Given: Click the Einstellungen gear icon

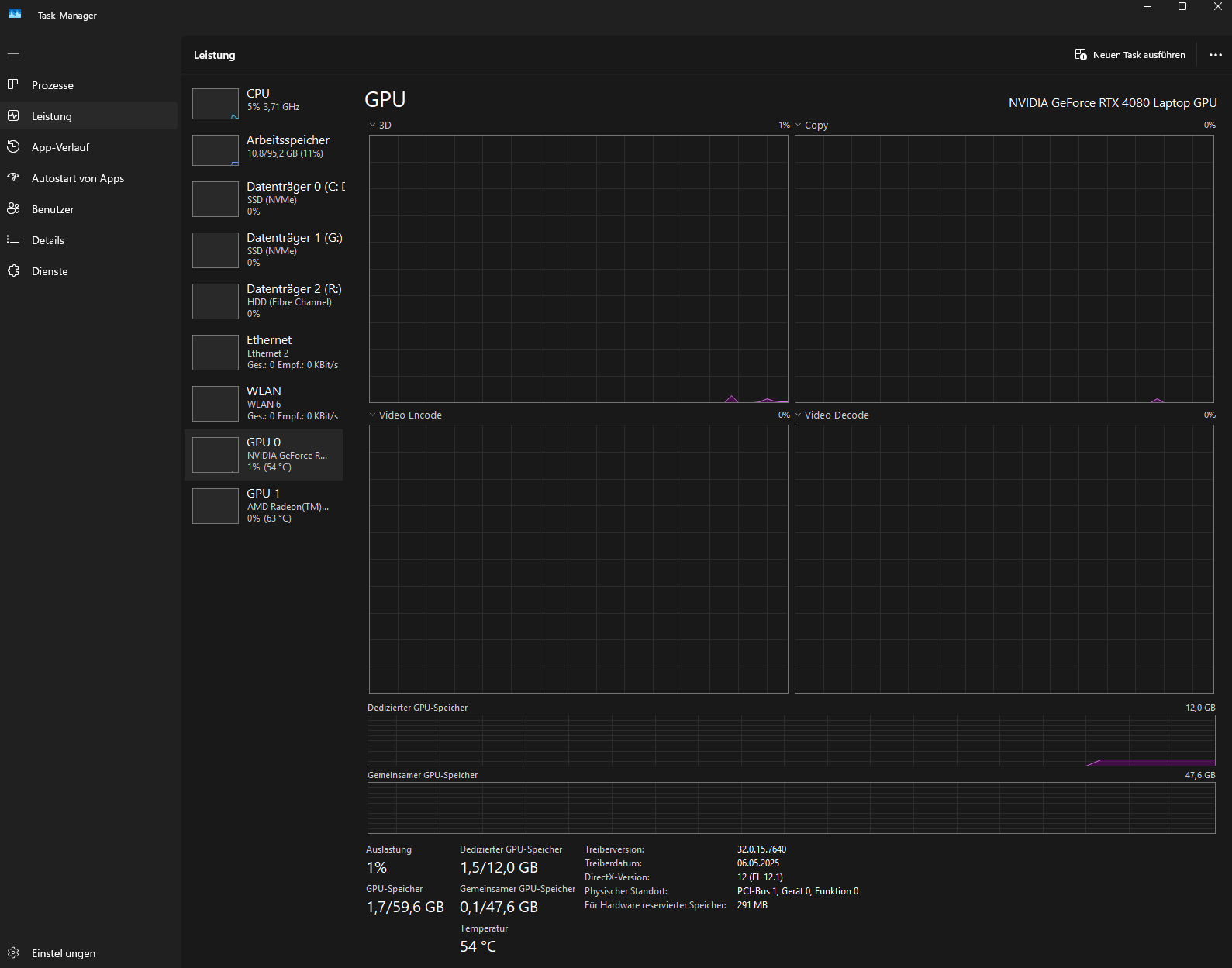Looking at the screenshot, I should click(x=13, y=952).
